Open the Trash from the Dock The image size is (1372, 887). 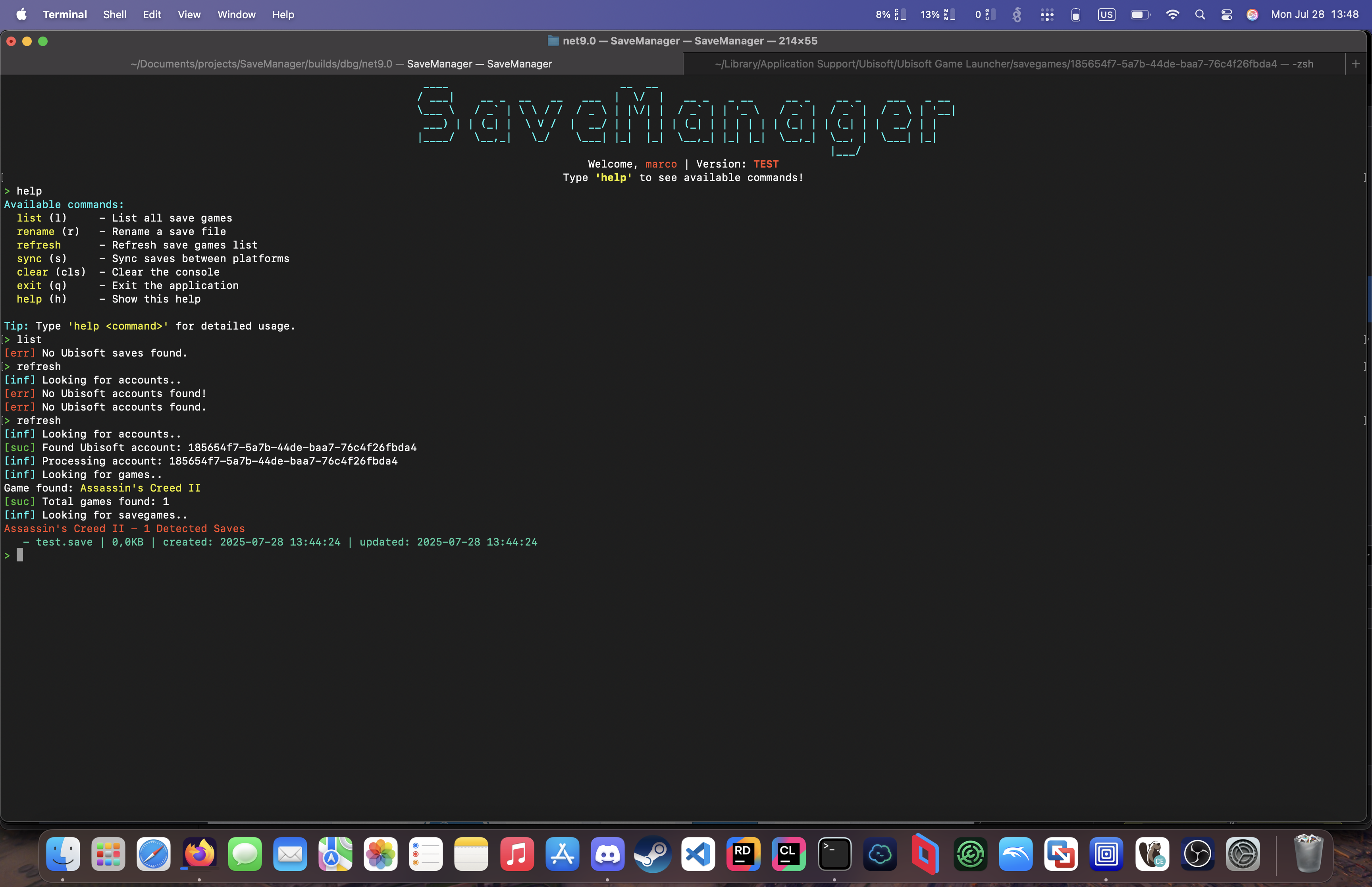coord(1308,854)
